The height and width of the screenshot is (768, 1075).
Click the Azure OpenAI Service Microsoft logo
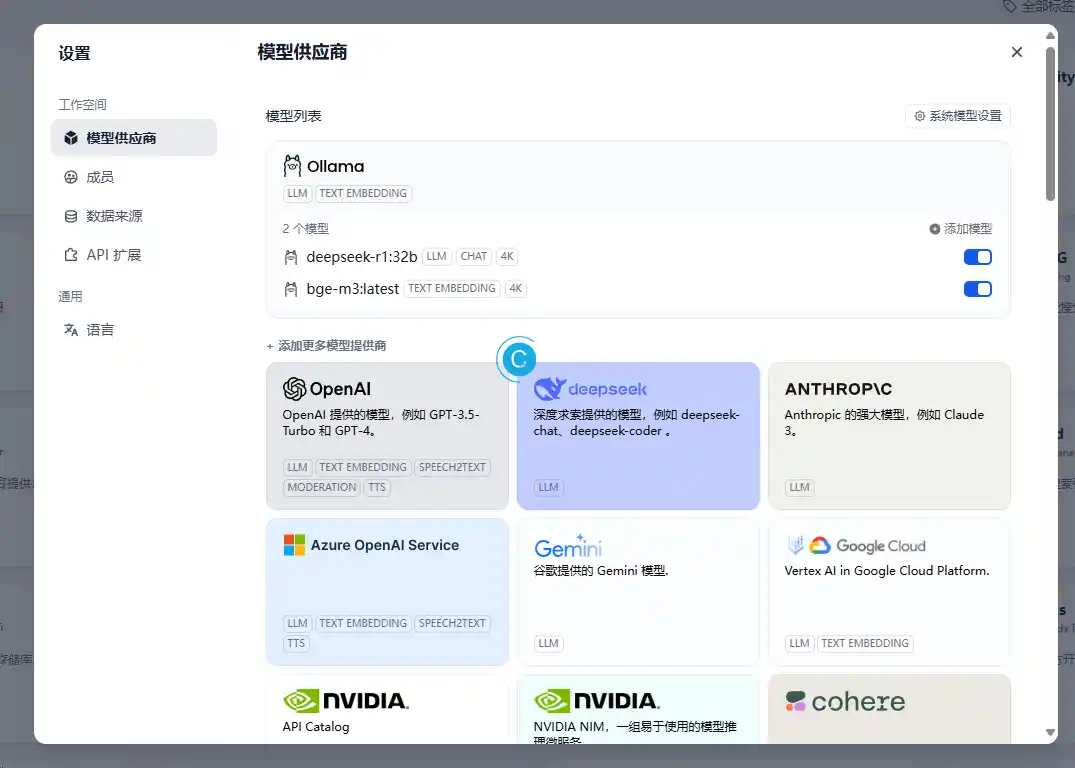click(x=294, y=545)
